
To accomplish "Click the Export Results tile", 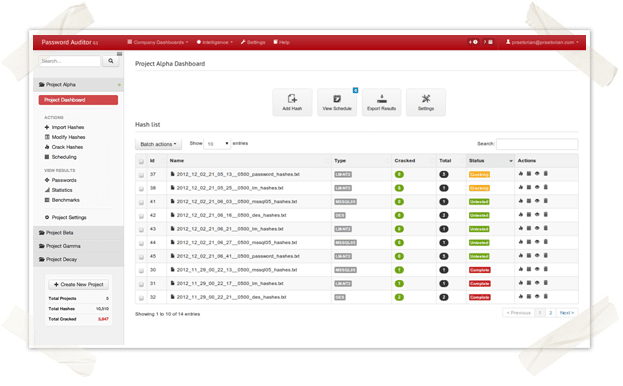I will click(381, 102).
